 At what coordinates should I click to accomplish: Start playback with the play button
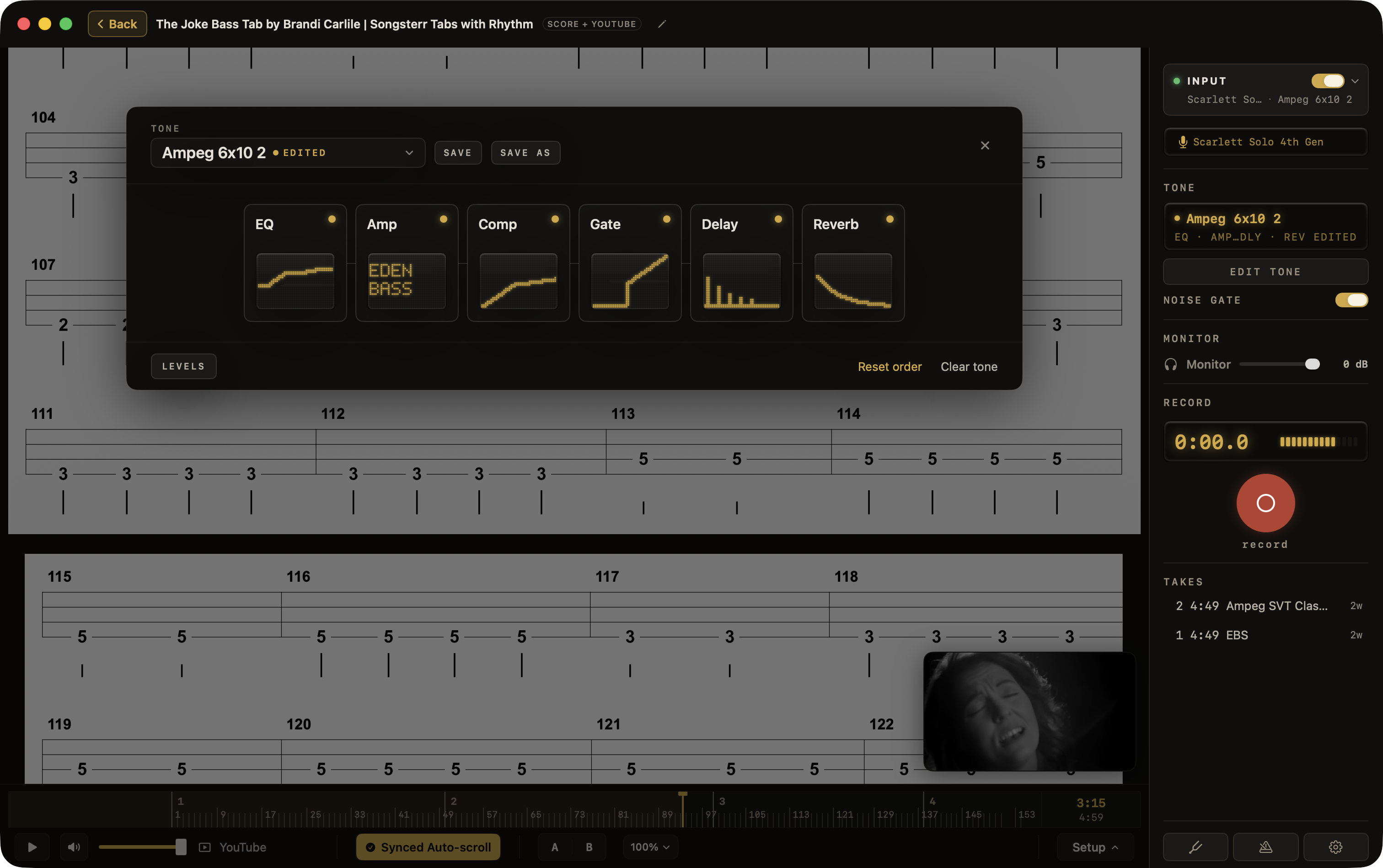pos(32,847)
